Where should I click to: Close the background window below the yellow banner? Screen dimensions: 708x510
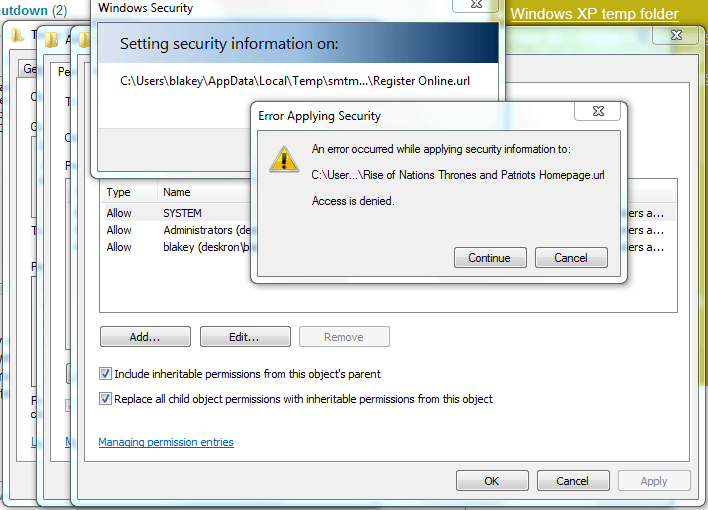coord(666,35)
